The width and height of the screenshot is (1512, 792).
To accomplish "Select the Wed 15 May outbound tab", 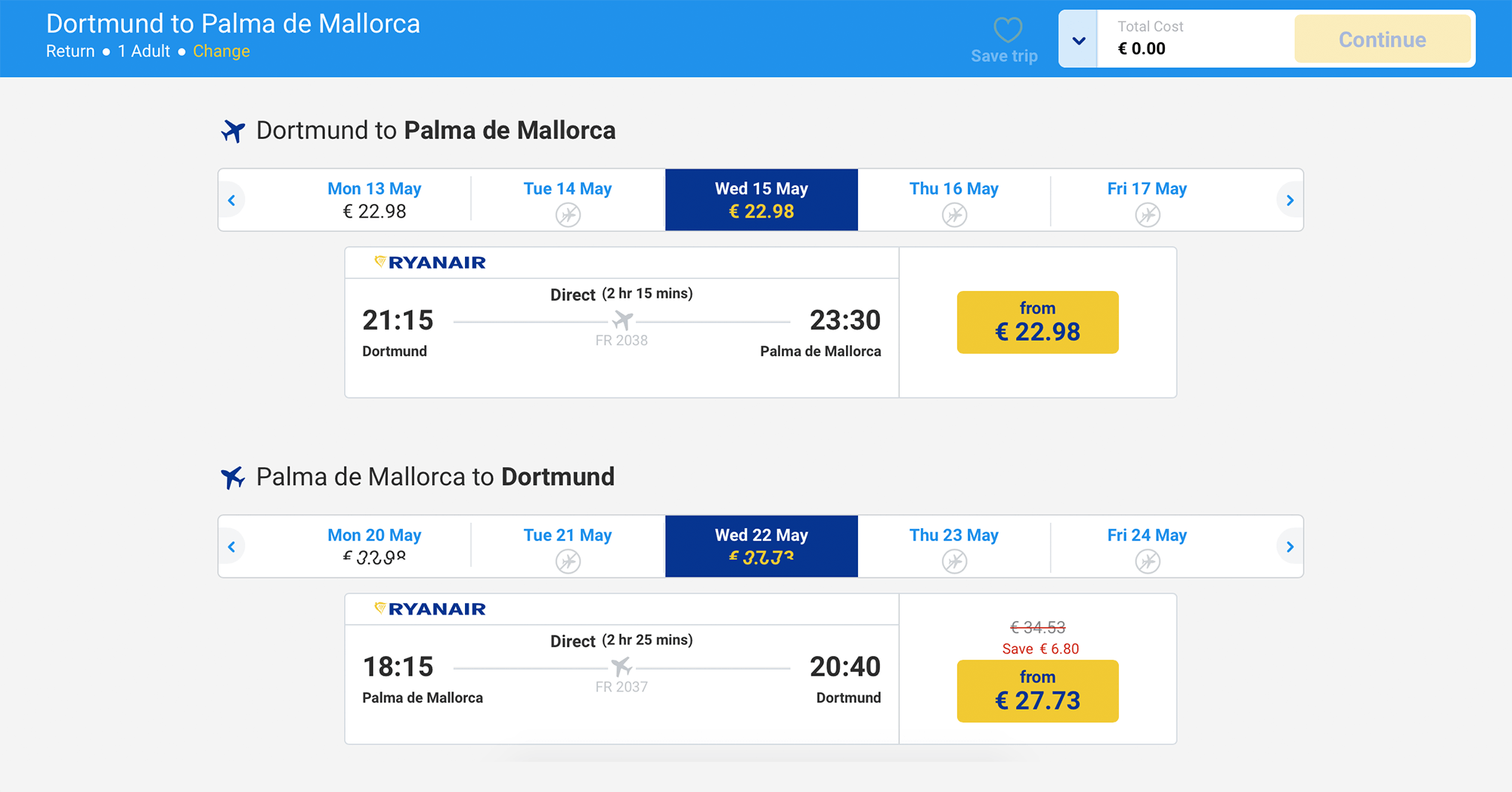I will (761, 200).
